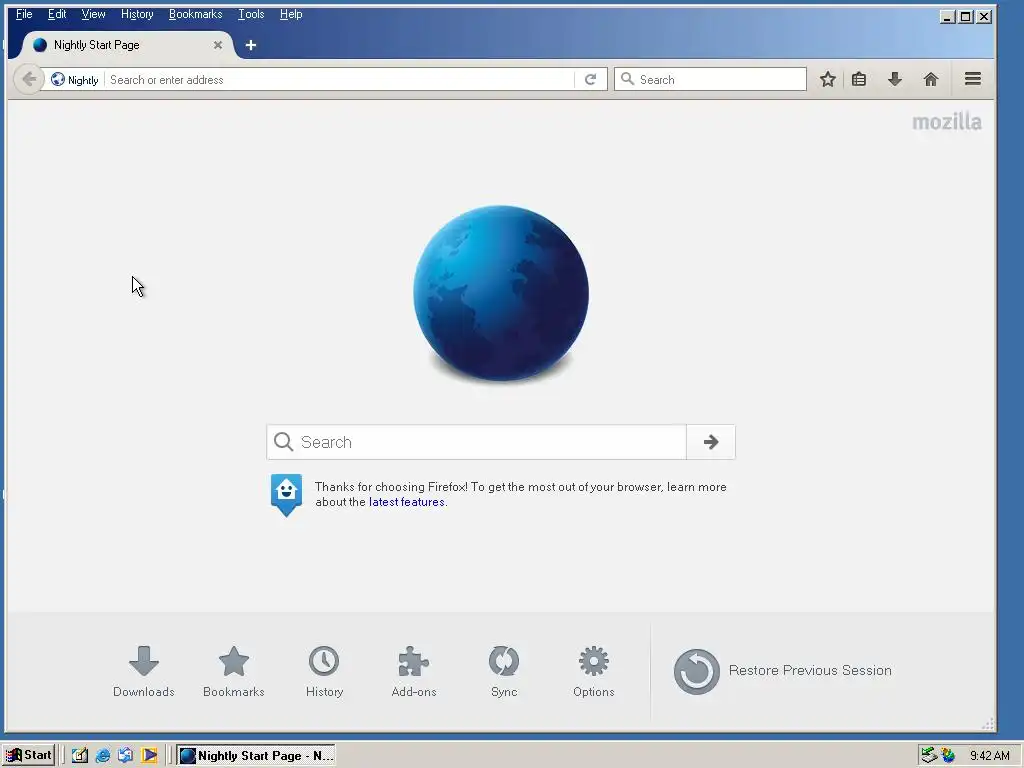Open the Tools menu
The height and width of the screenshot is (768, 1024).
pos(251,14)
